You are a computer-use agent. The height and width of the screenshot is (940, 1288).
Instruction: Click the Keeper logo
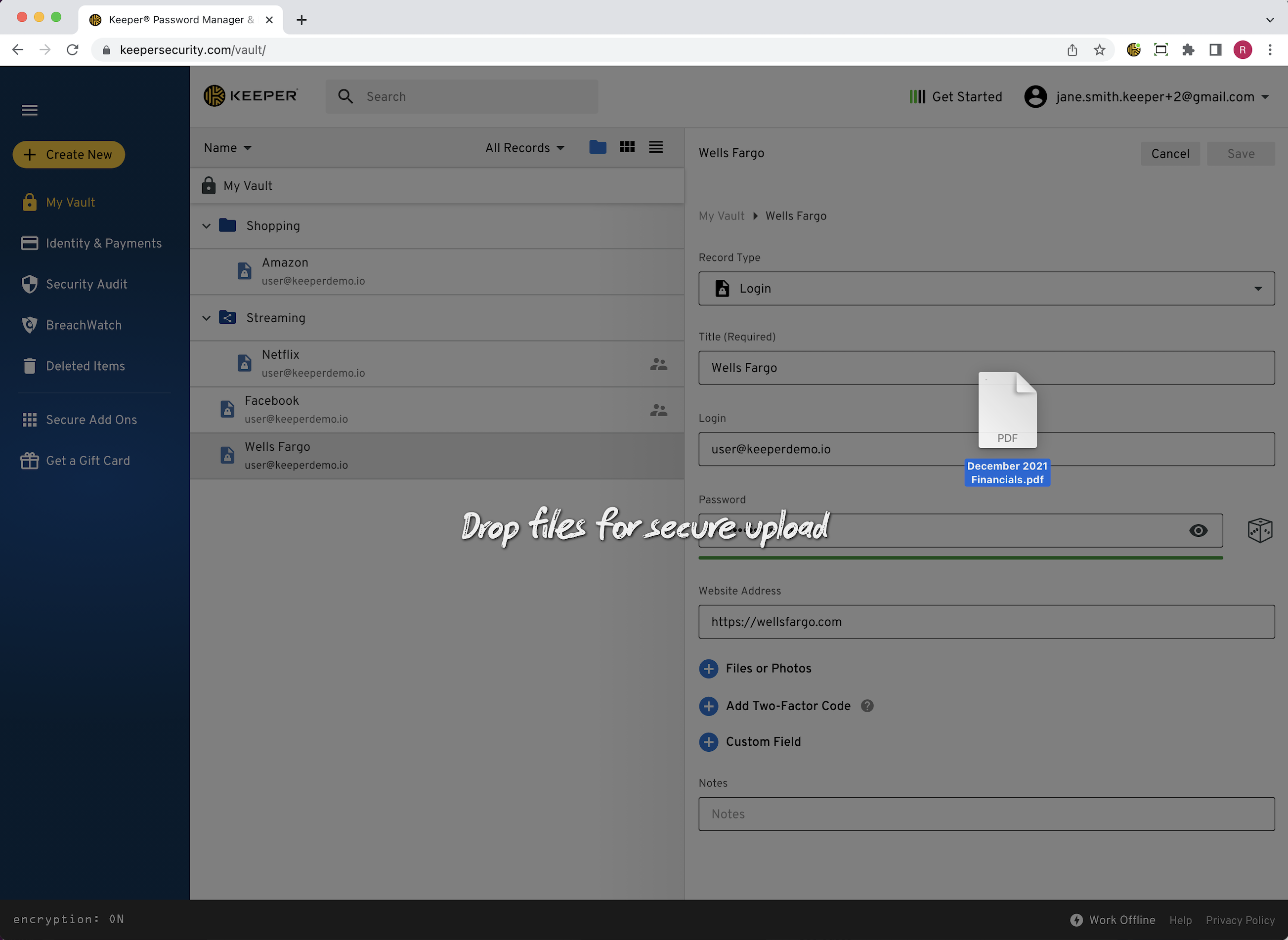[x=251, y=96]
